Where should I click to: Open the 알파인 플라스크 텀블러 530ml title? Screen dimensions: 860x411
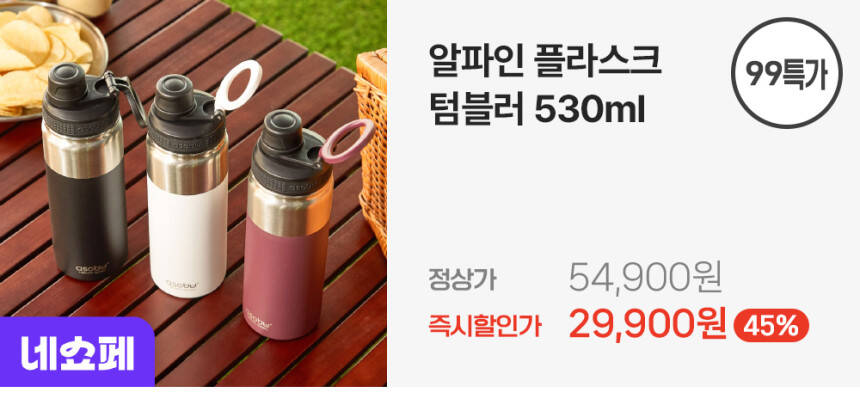point(544,87)
